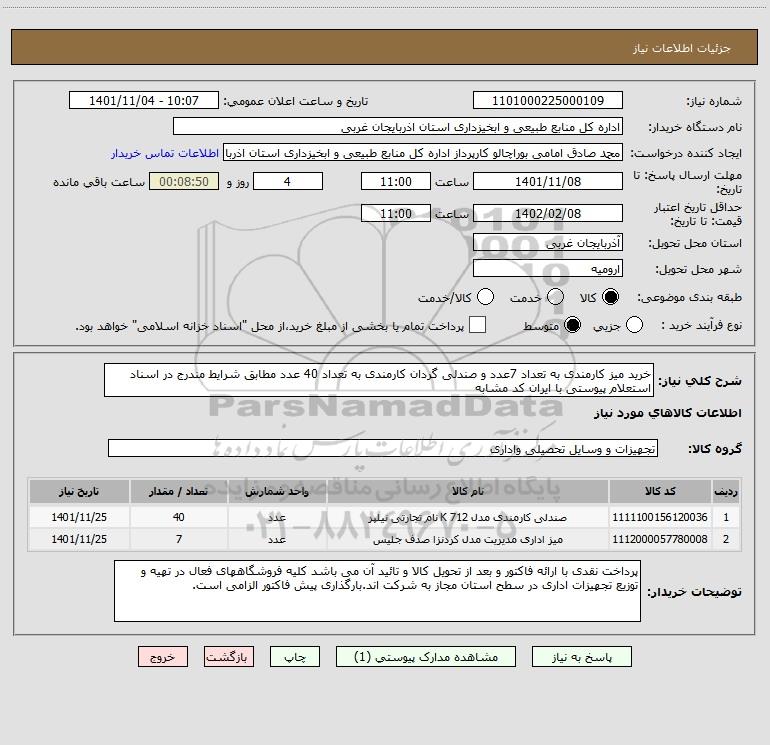Click the price validity date 1402/02/08
Screen dimensions: 770x745
point(548,214)
